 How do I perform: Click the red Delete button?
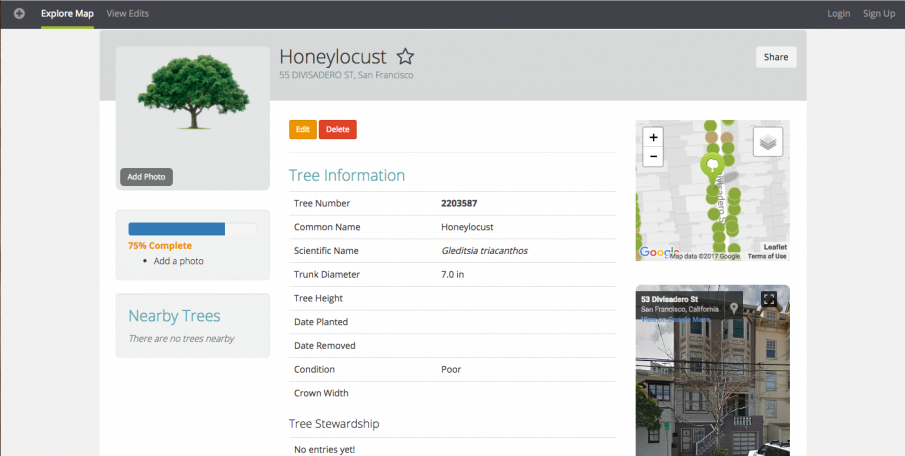338,129
